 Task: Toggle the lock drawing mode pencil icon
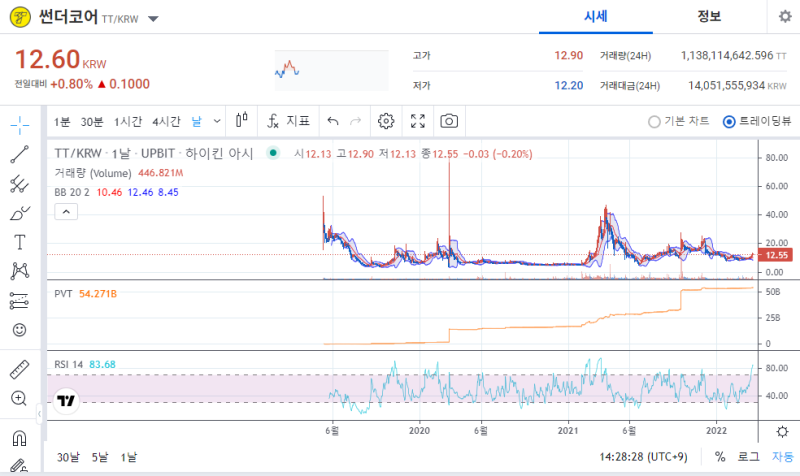click(x=19, y=466)
